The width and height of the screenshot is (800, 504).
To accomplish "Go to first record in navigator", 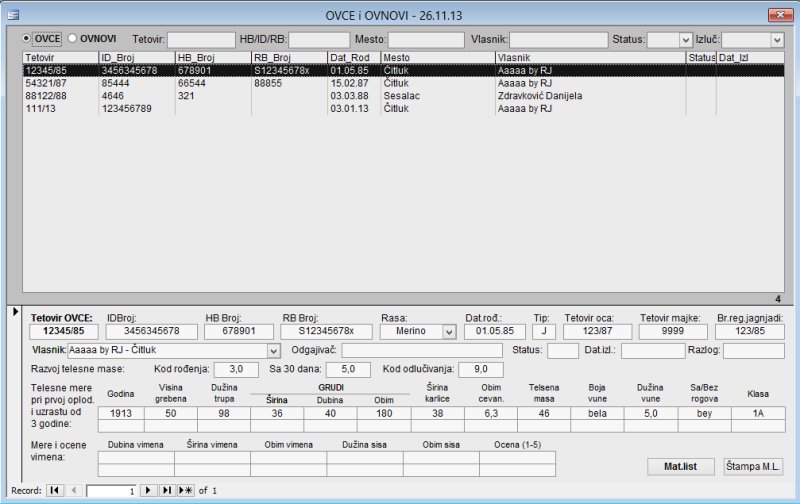I will pos(54,491).
